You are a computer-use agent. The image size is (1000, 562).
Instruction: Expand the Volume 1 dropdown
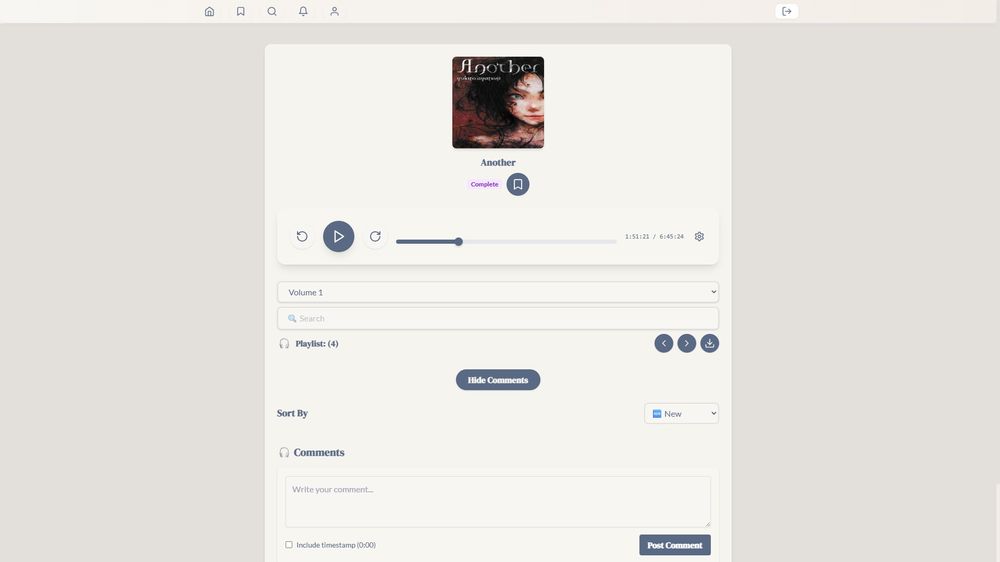click(x=497, y=292)
